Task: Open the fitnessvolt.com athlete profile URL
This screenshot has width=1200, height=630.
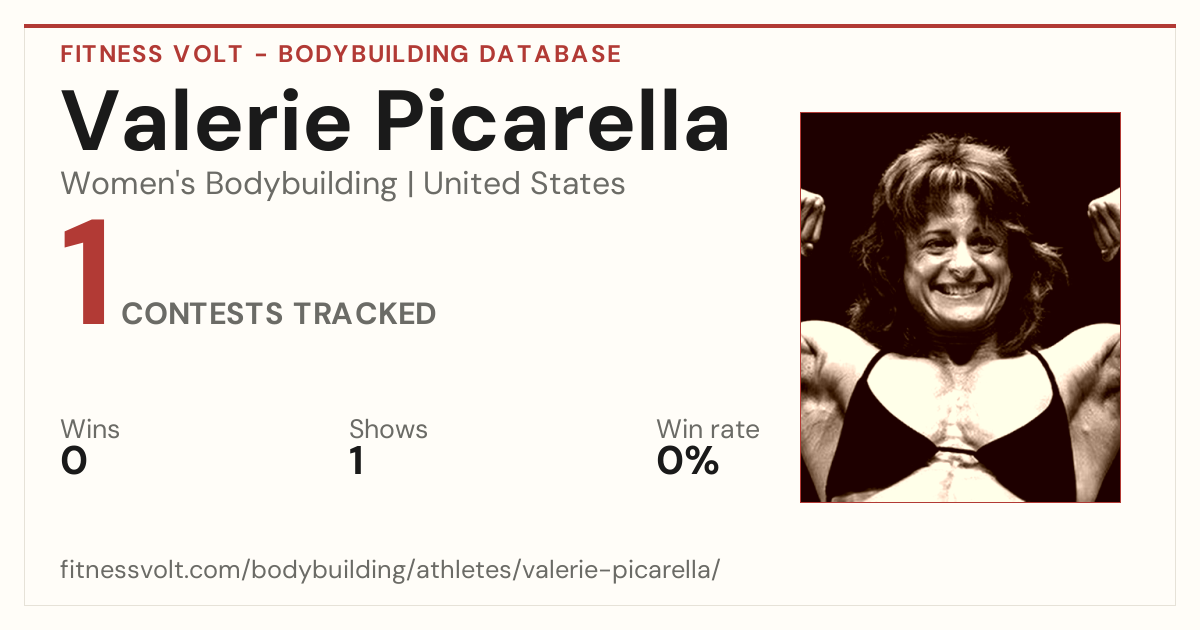Action: (390, 571)
